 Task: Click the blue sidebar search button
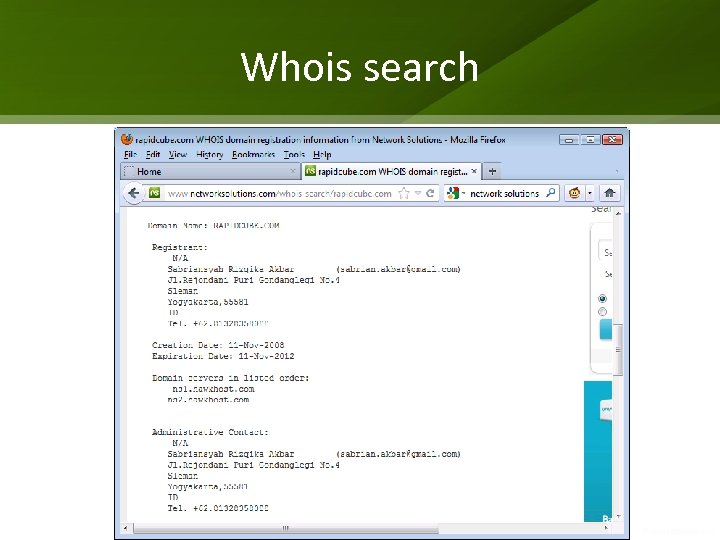(x=606, y=330)
